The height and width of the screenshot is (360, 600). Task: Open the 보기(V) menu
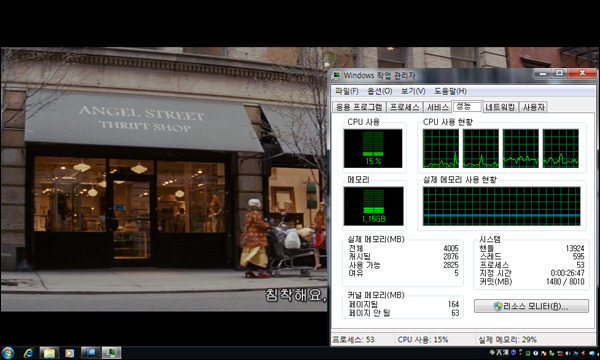(413, 91)
